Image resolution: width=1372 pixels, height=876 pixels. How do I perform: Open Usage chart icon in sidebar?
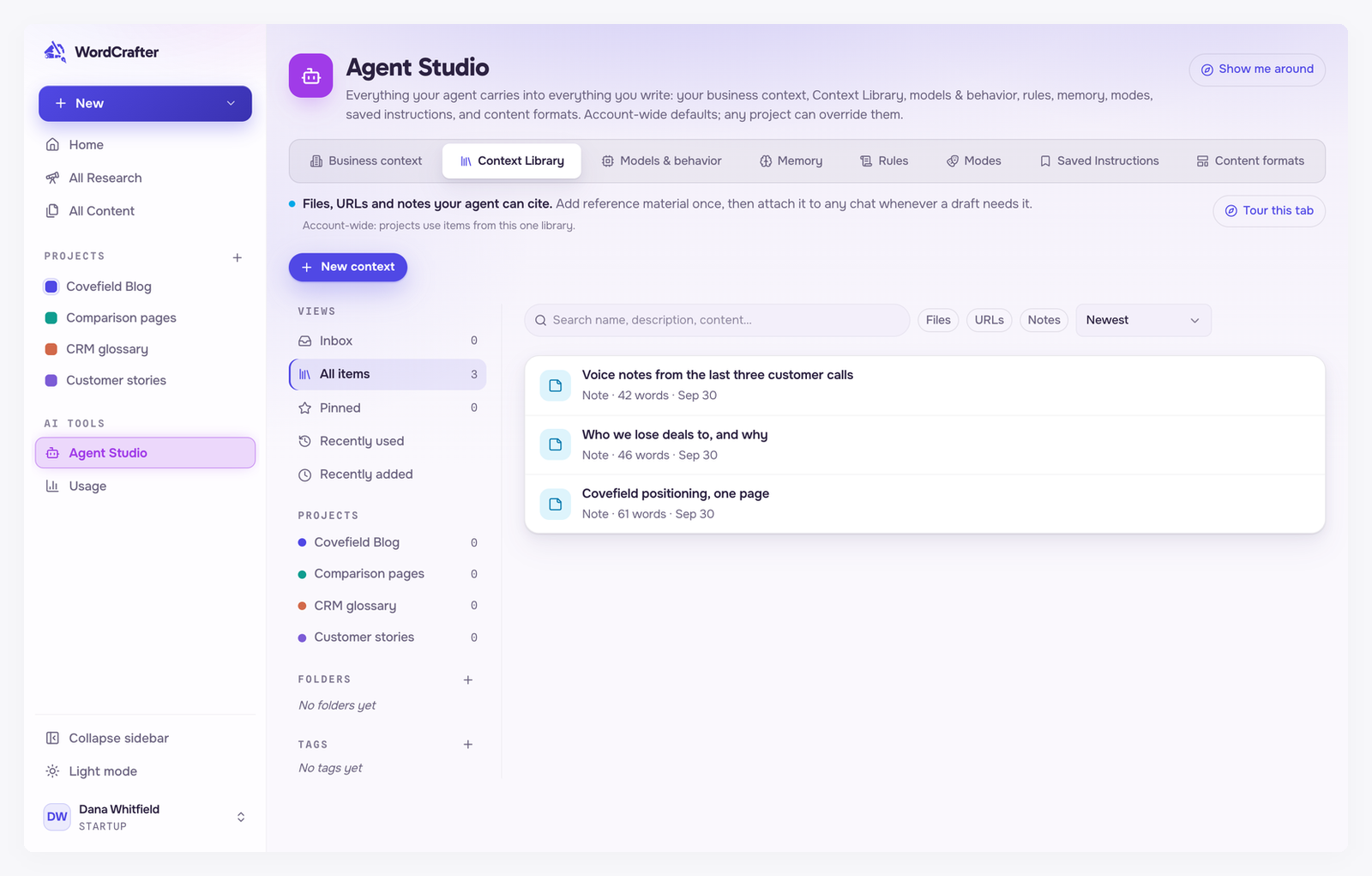pyautogui.click(x=52, y=486)
